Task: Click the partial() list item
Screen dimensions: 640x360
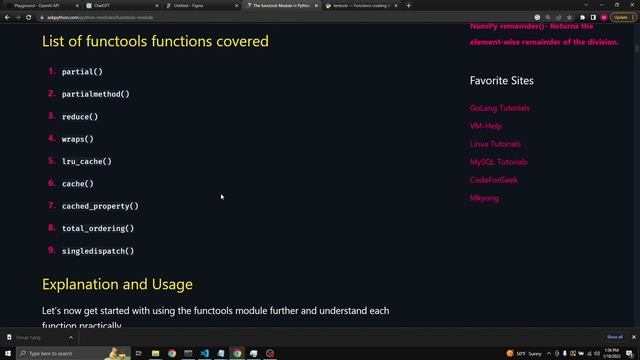Action: 82,72
